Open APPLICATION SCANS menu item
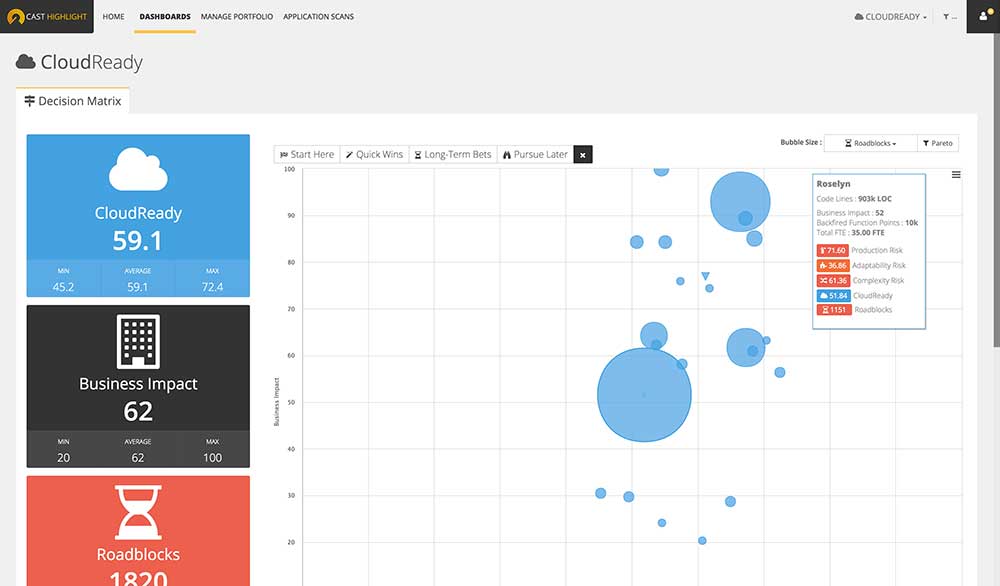This screenshot has width=1000, height=586. 318,17
